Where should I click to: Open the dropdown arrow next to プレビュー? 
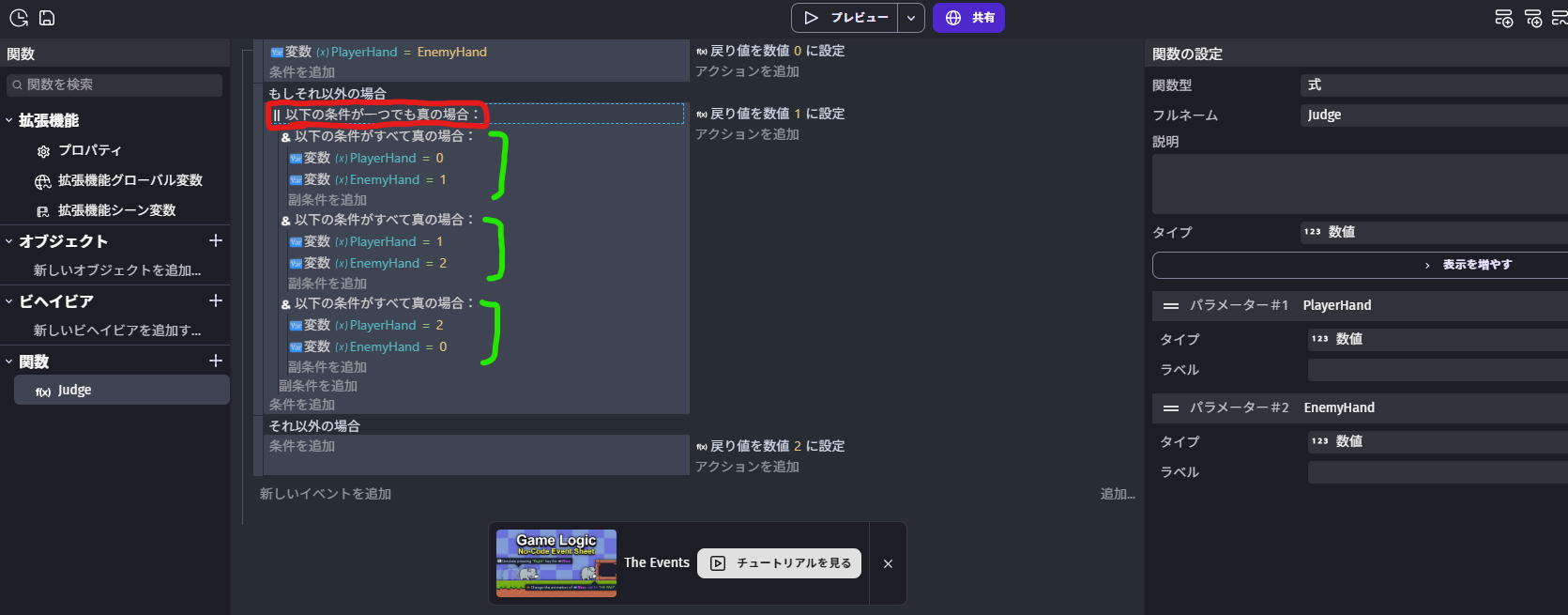pyautogui.click(x=910, y=18)
